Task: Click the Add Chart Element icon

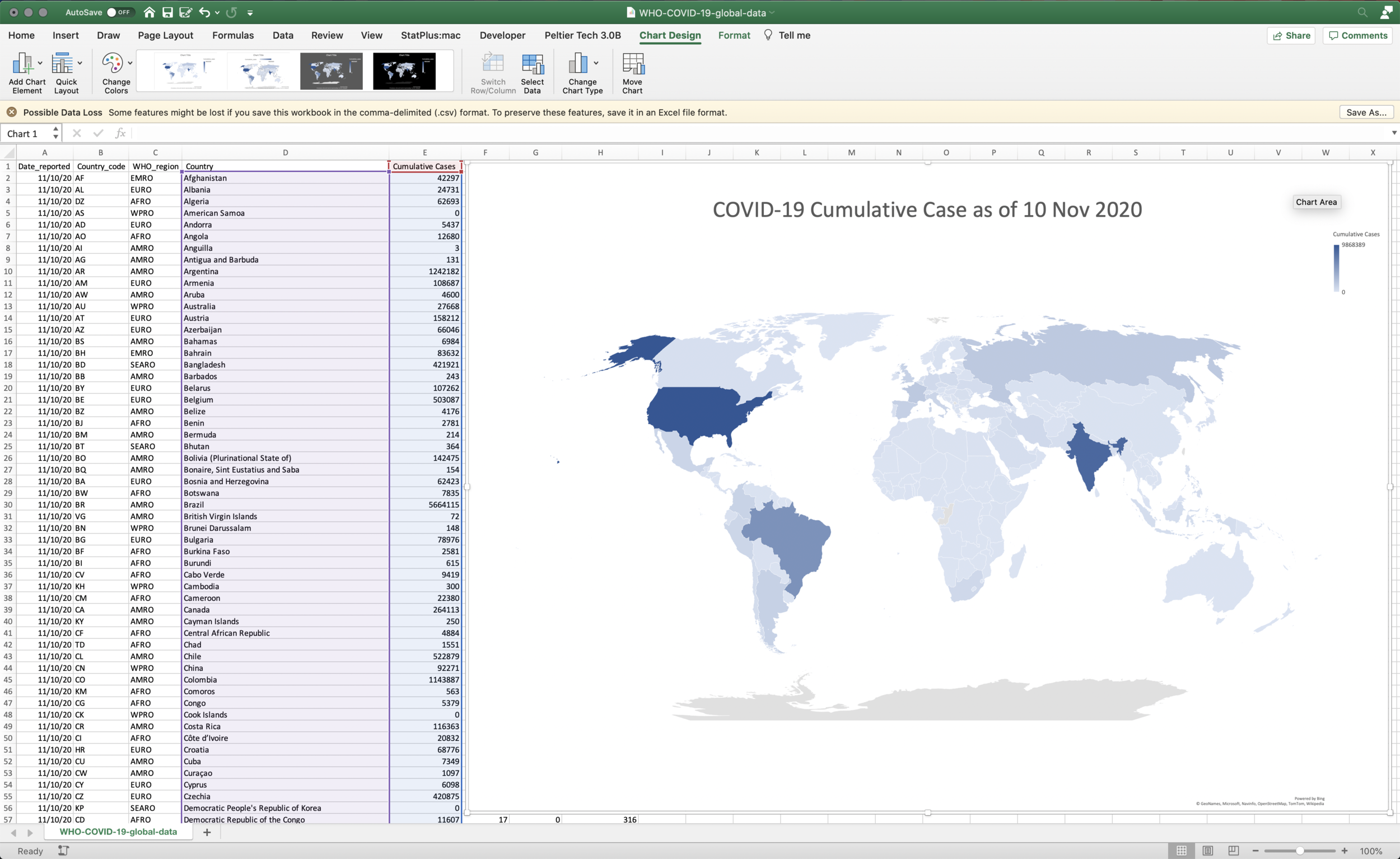Action: 23,64
